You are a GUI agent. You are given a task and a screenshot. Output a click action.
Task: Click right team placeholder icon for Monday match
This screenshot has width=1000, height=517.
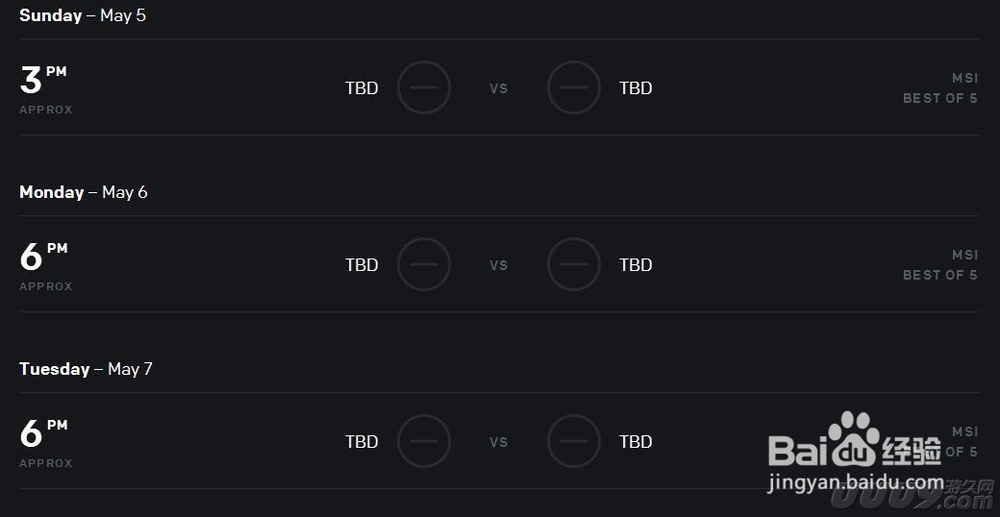point(574,264)
